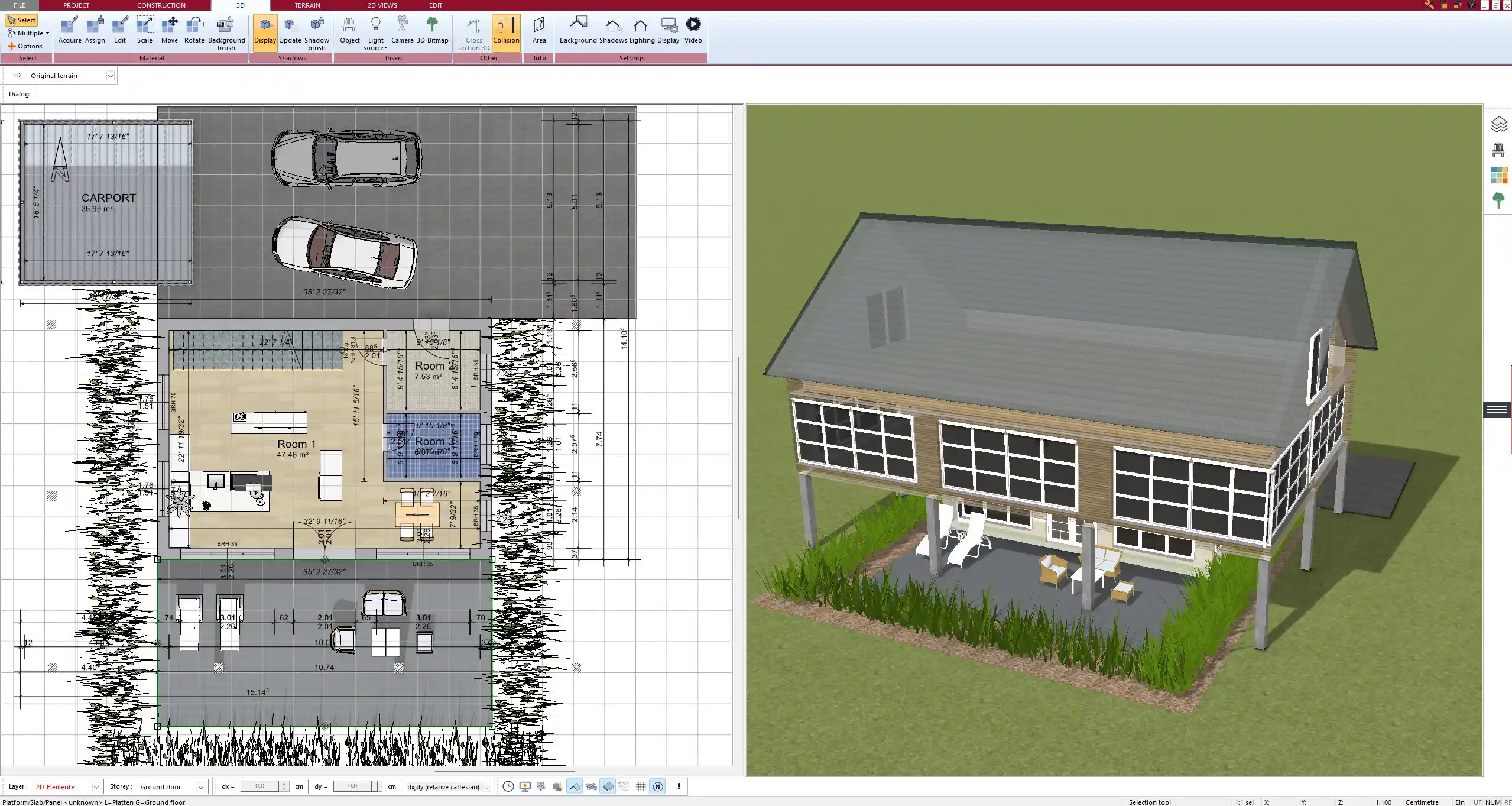
Task: Open the FILE menu
Action: 20,5
